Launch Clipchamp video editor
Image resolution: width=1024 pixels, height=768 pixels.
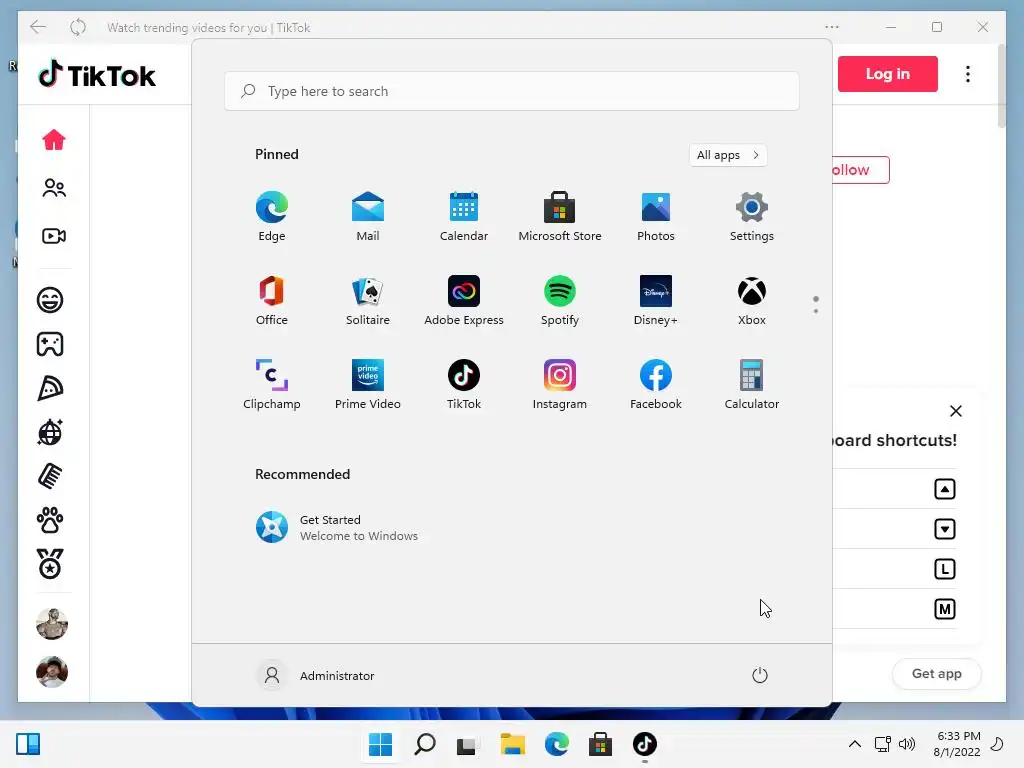[x=272, y=385]
